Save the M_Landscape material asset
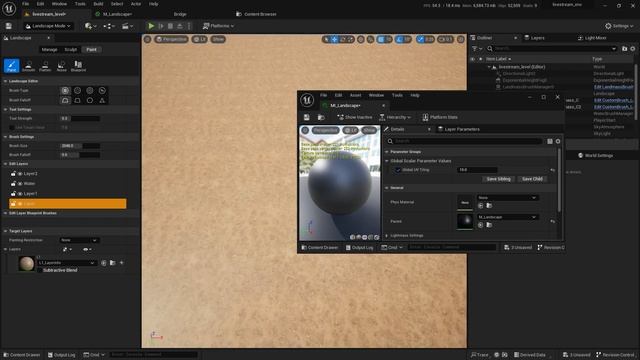This screenshot has width=640, height=360. pos(307,118)
